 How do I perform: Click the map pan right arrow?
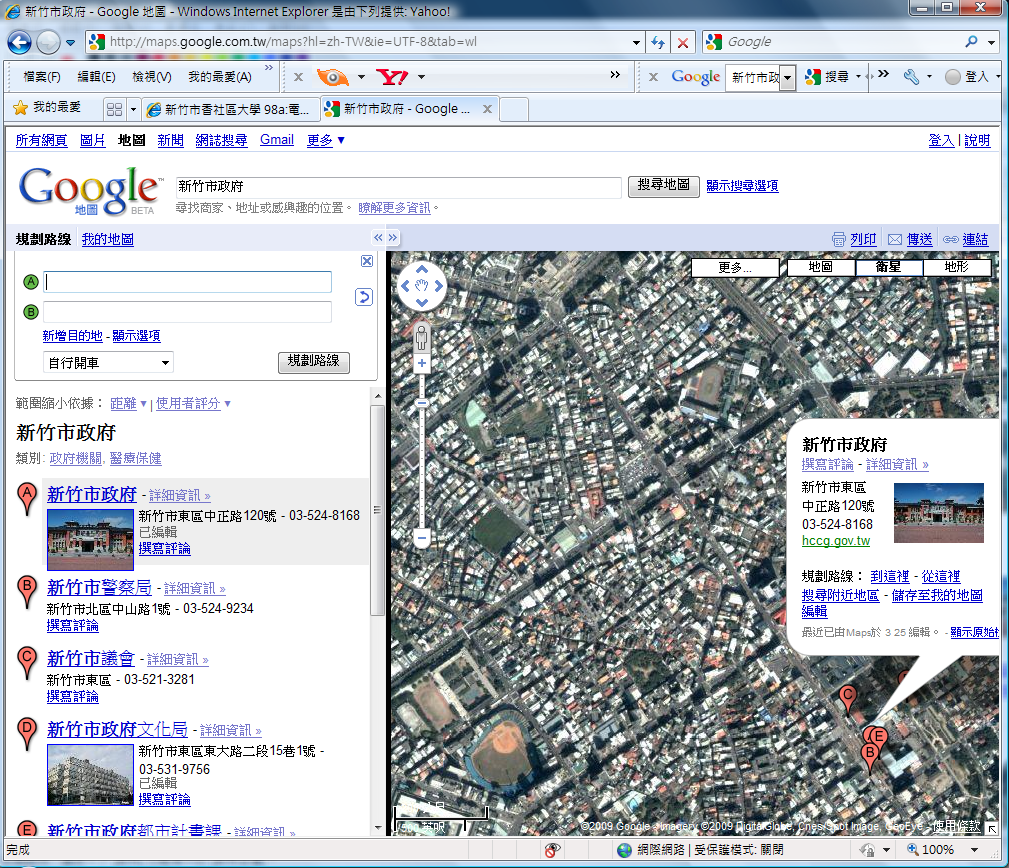click(x=439, y=286)
